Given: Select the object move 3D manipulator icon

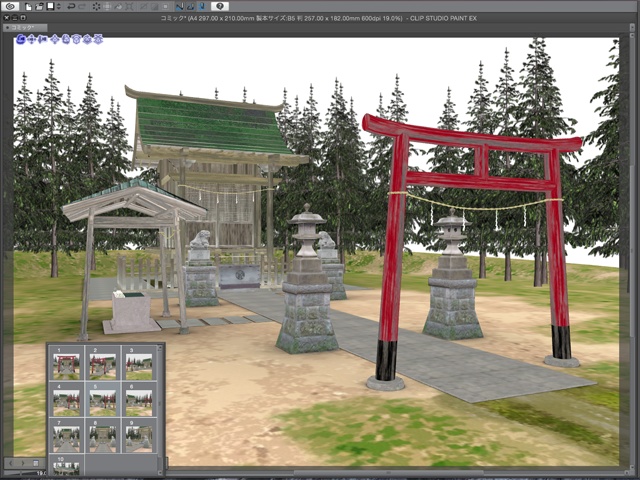Looking at the screenshot, I should point(55,39).
